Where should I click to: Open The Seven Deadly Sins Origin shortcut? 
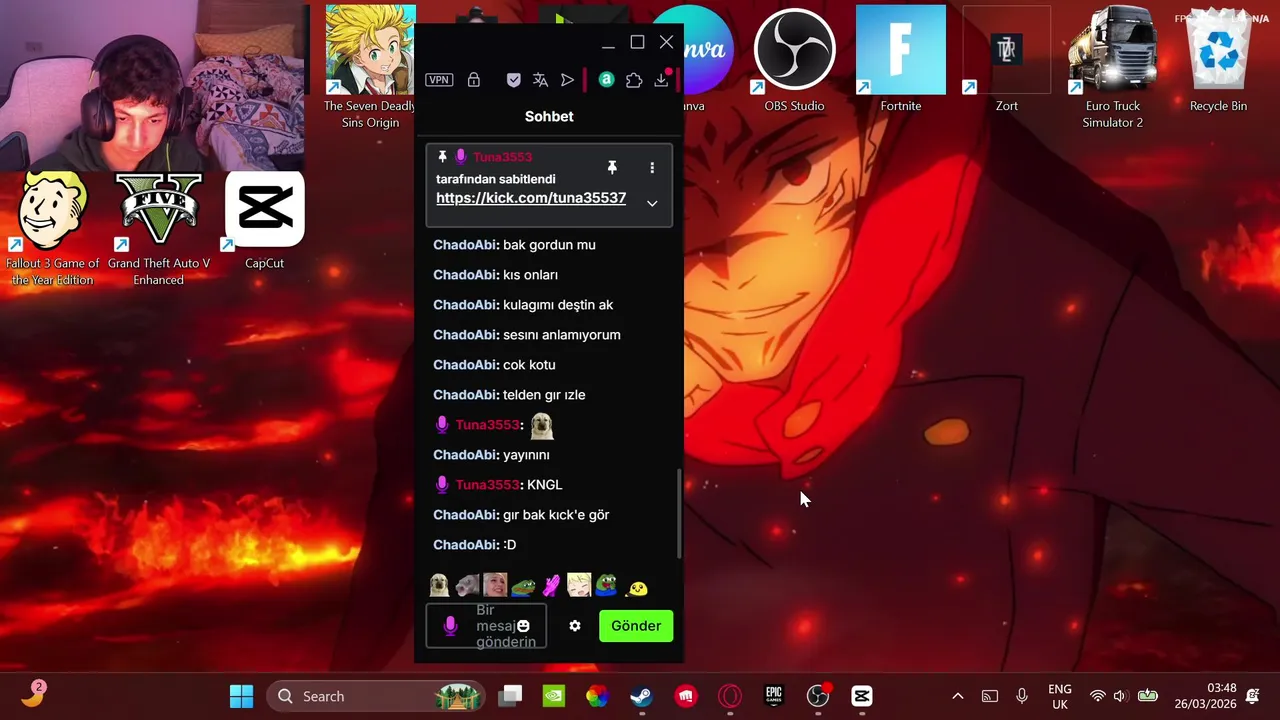(x=370, y=67)
